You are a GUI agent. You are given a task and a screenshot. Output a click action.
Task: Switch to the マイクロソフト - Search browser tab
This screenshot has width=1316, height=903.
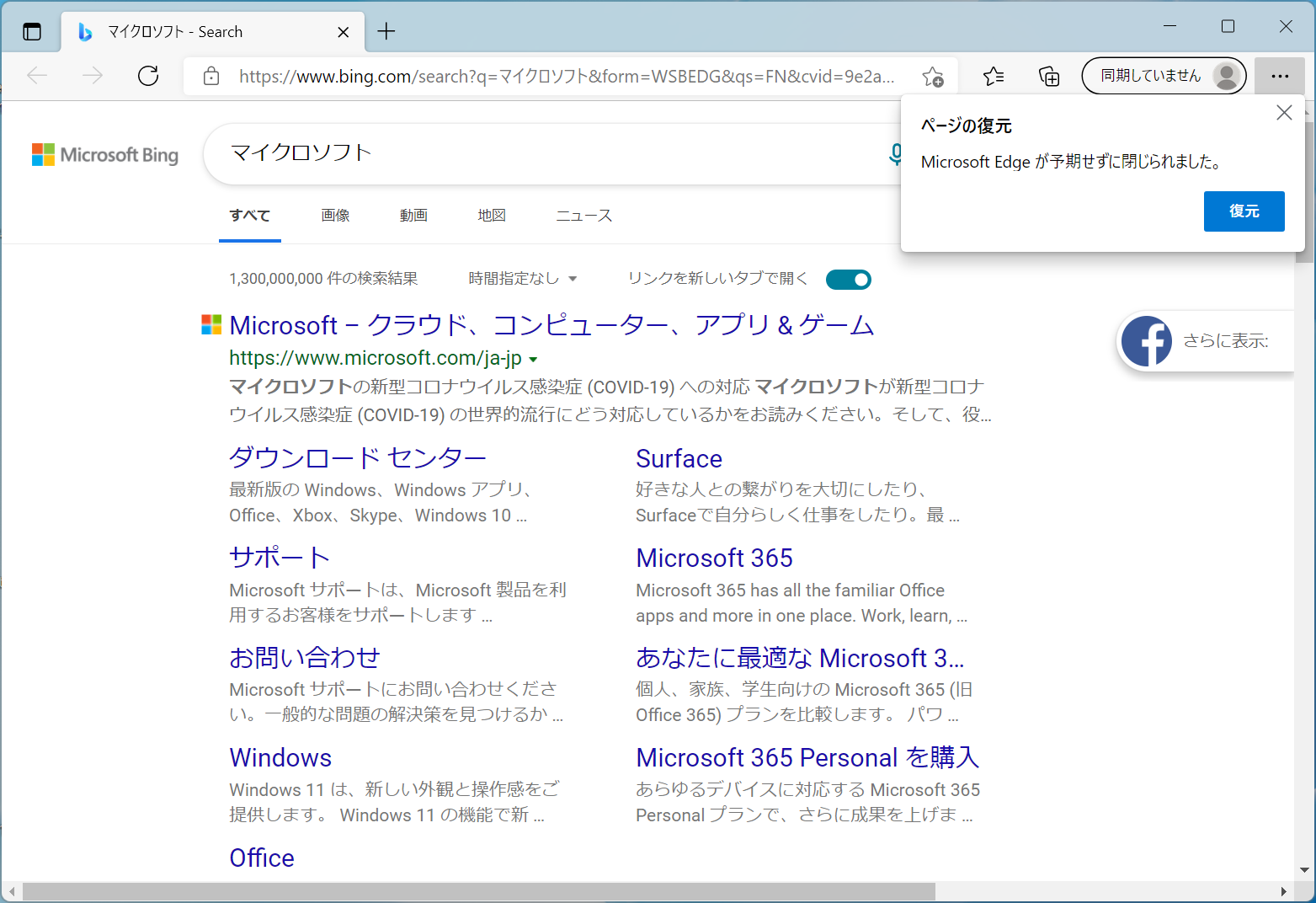tap(213, 32)
